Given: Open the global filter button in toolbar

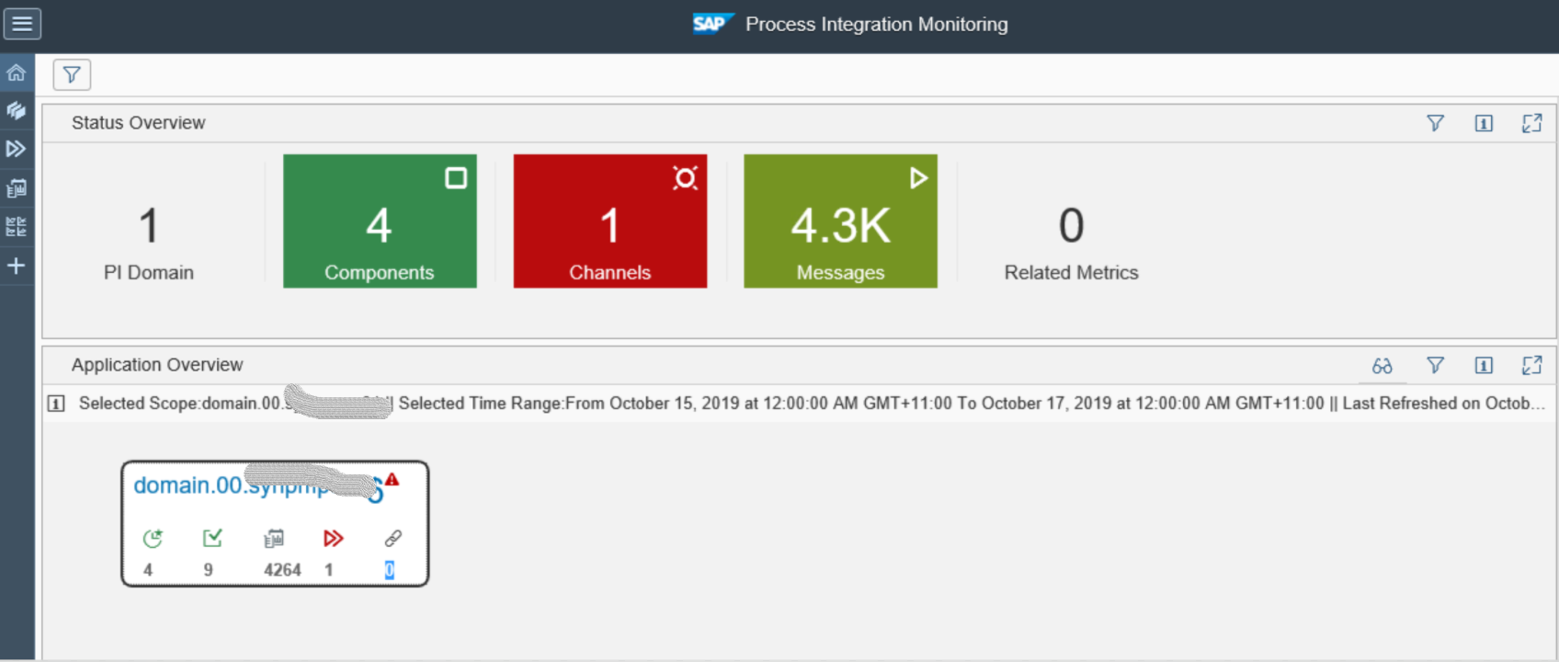Looking at the screenshot, I should 72,74.
